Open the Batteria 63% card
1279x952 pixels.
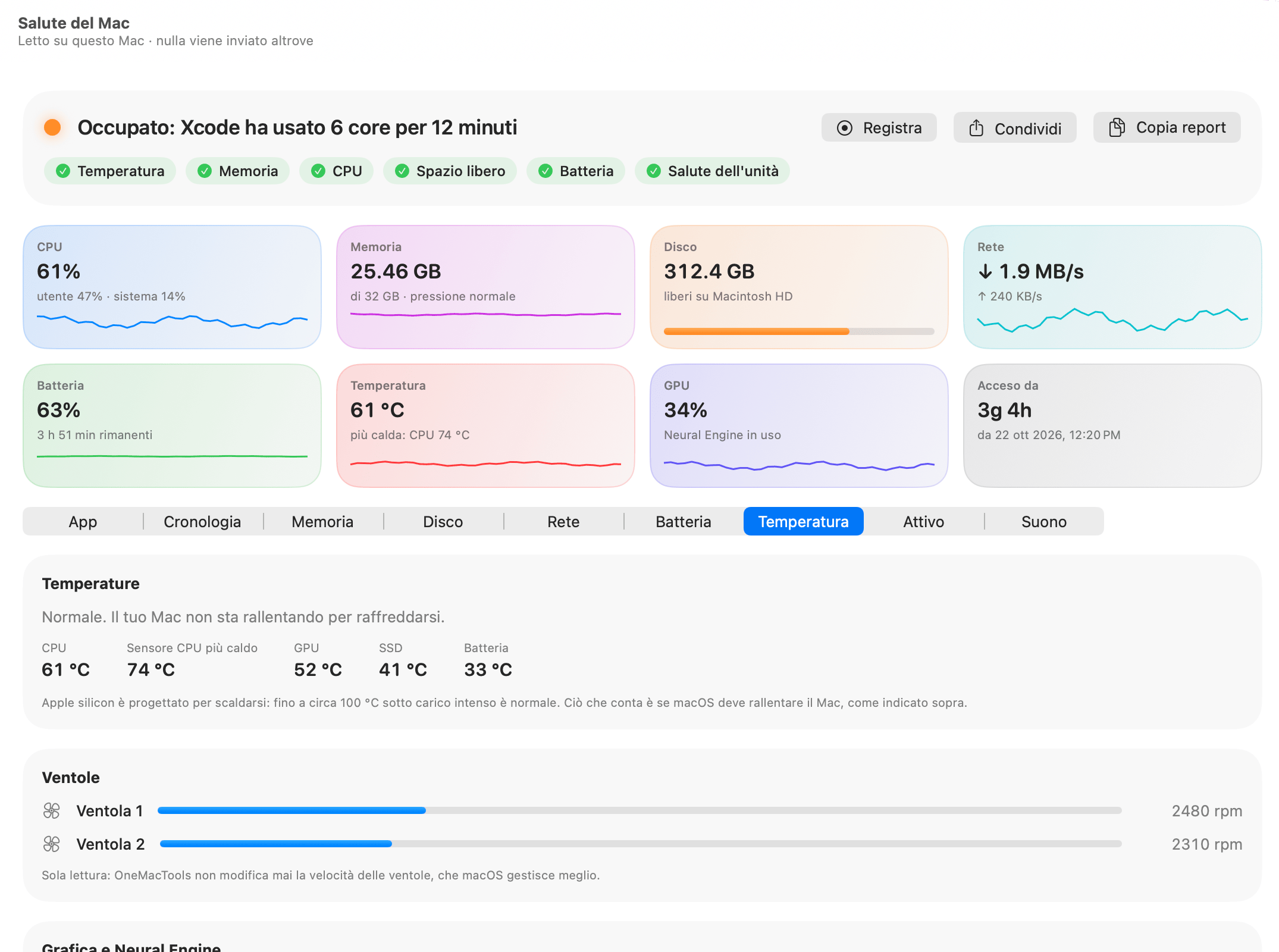click(172, 425)
